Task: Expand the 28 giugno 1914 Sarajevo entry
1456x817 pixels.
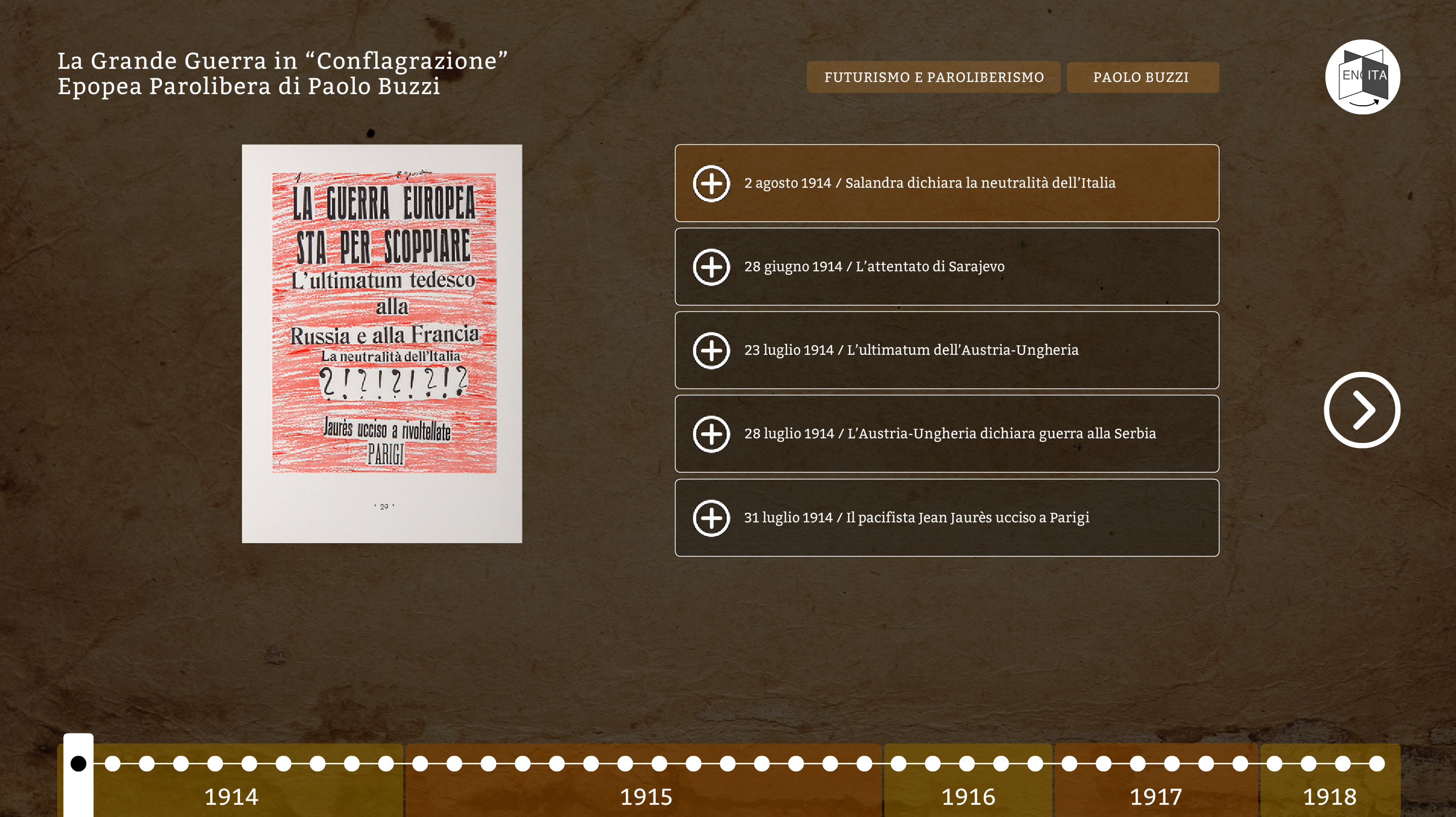Action: 947,267
